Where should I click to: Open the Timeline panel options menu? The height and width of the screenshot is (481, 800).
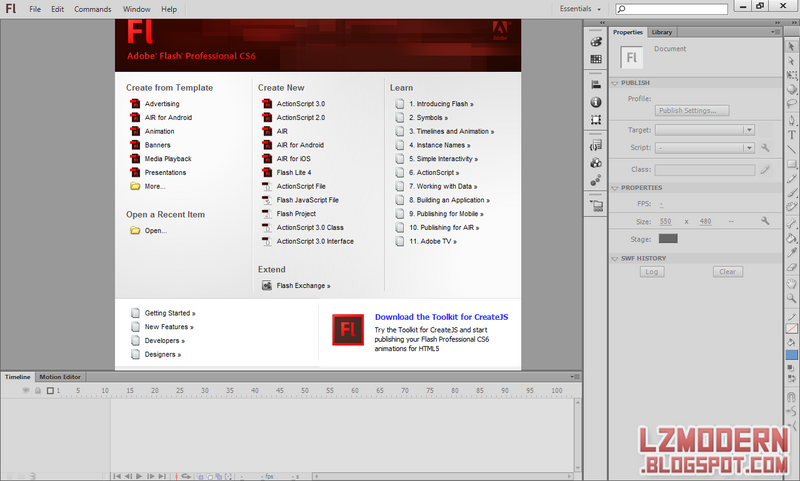coord(575,377)
